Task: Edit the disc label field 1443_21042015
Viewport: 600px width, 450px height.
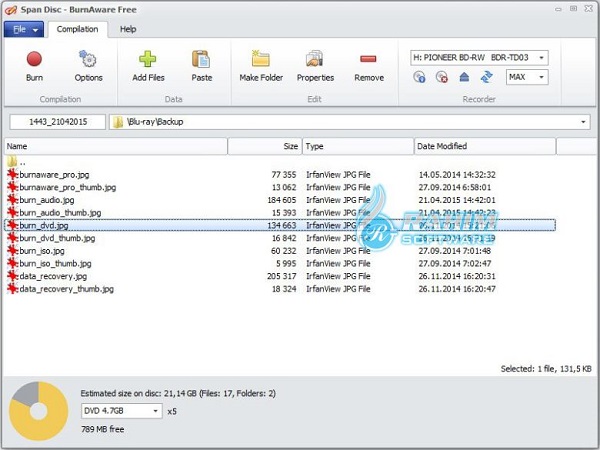Action: (x=58, y=122)
